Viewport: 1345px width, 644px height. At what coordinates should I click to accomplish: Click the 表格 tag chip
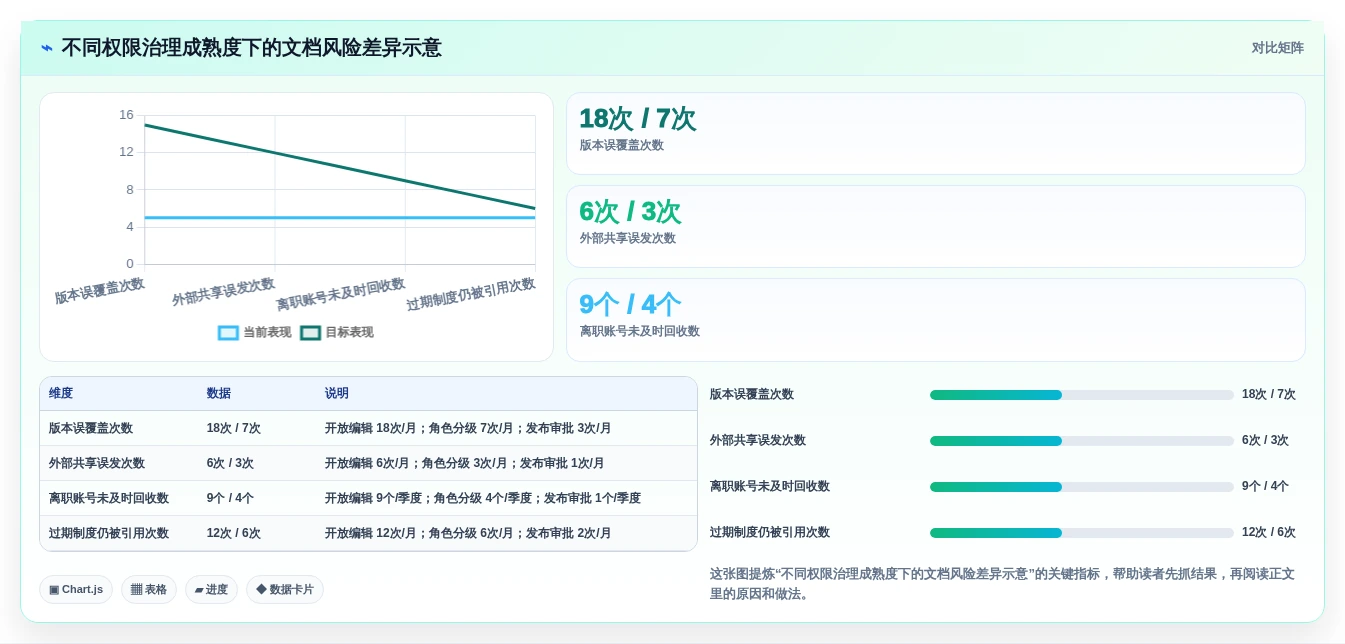click(x=149, y=589)
